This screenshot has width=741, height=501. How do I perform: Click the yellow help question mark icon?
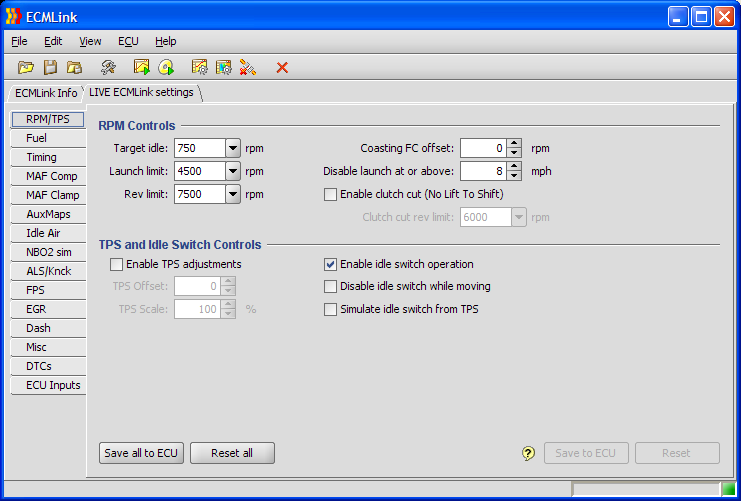pos(529,453)
